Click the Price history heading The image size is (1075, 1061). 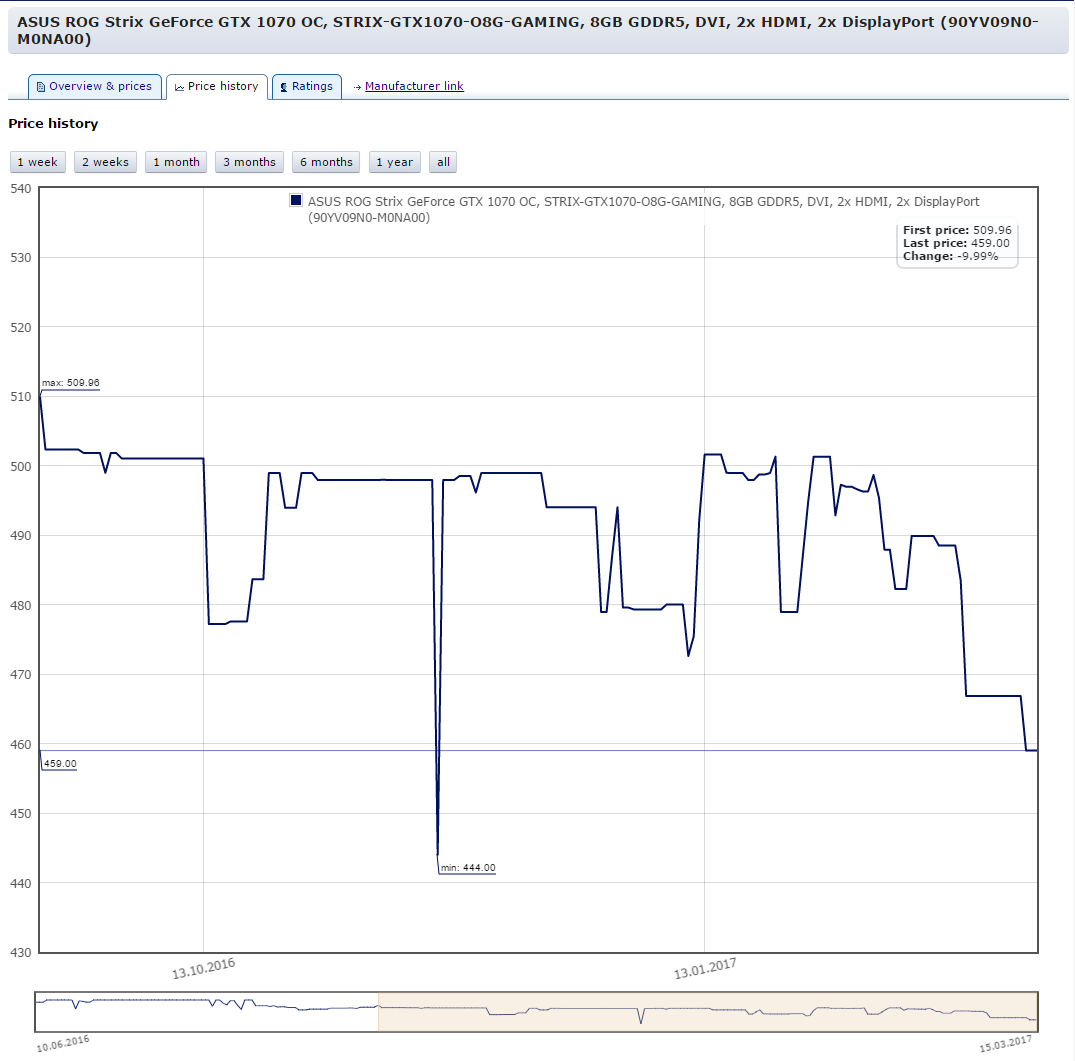click(53, 124)
